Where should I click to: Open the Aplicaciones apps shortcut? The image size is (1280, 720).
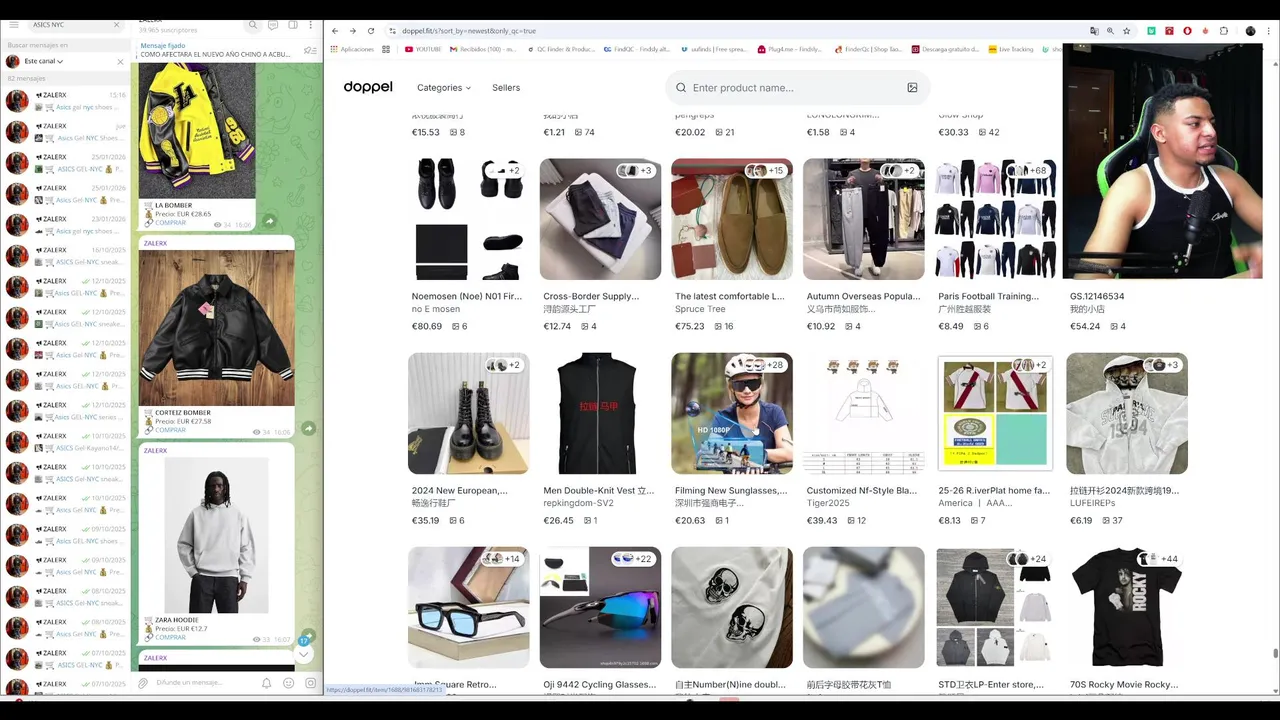[x=352, y=49]
